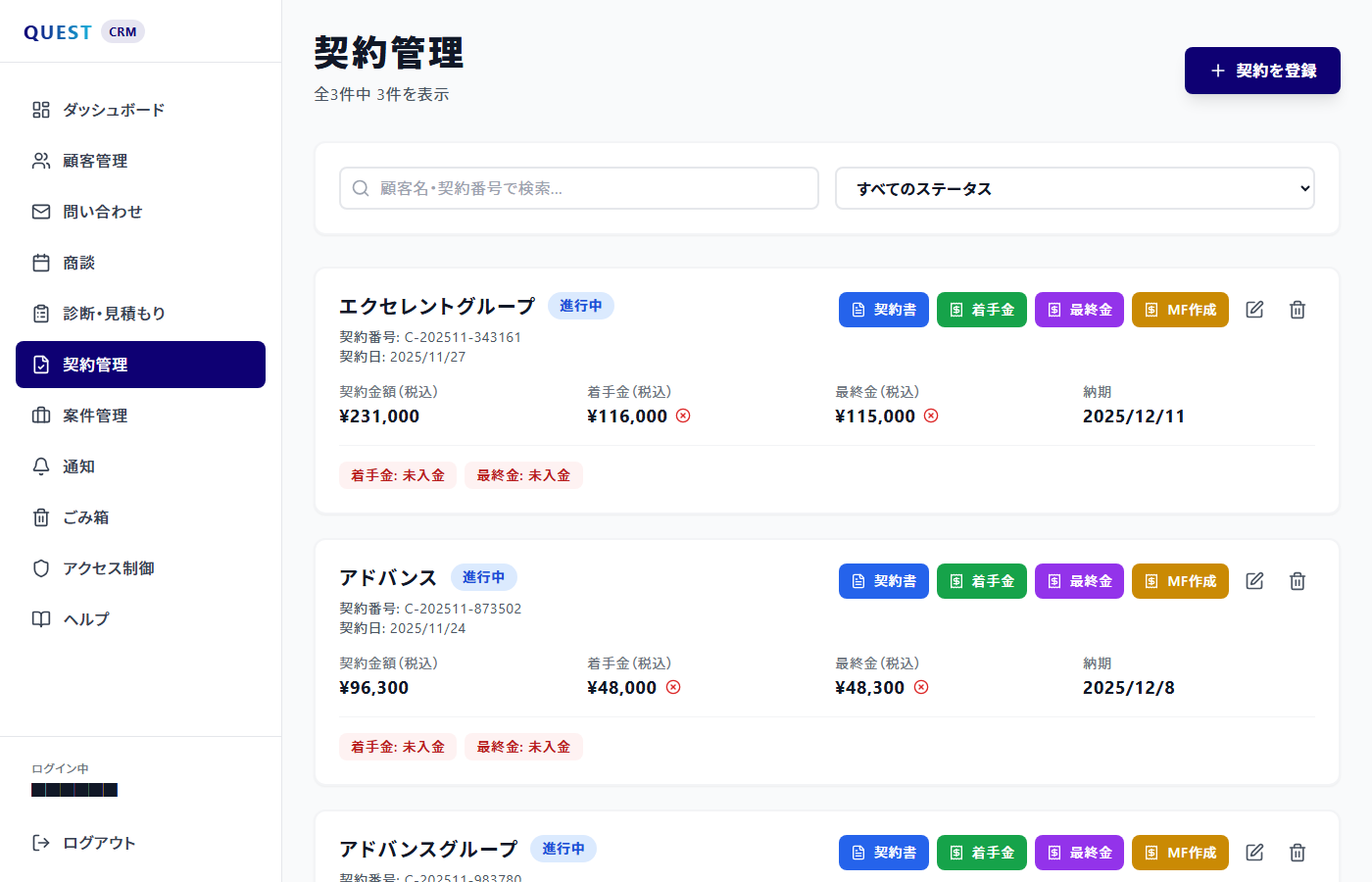Image resolution: width=1372 pixels, height=882 pixels.
Task: Focus the 顧客名・契約番号 search field
Action: coord(579,188)
